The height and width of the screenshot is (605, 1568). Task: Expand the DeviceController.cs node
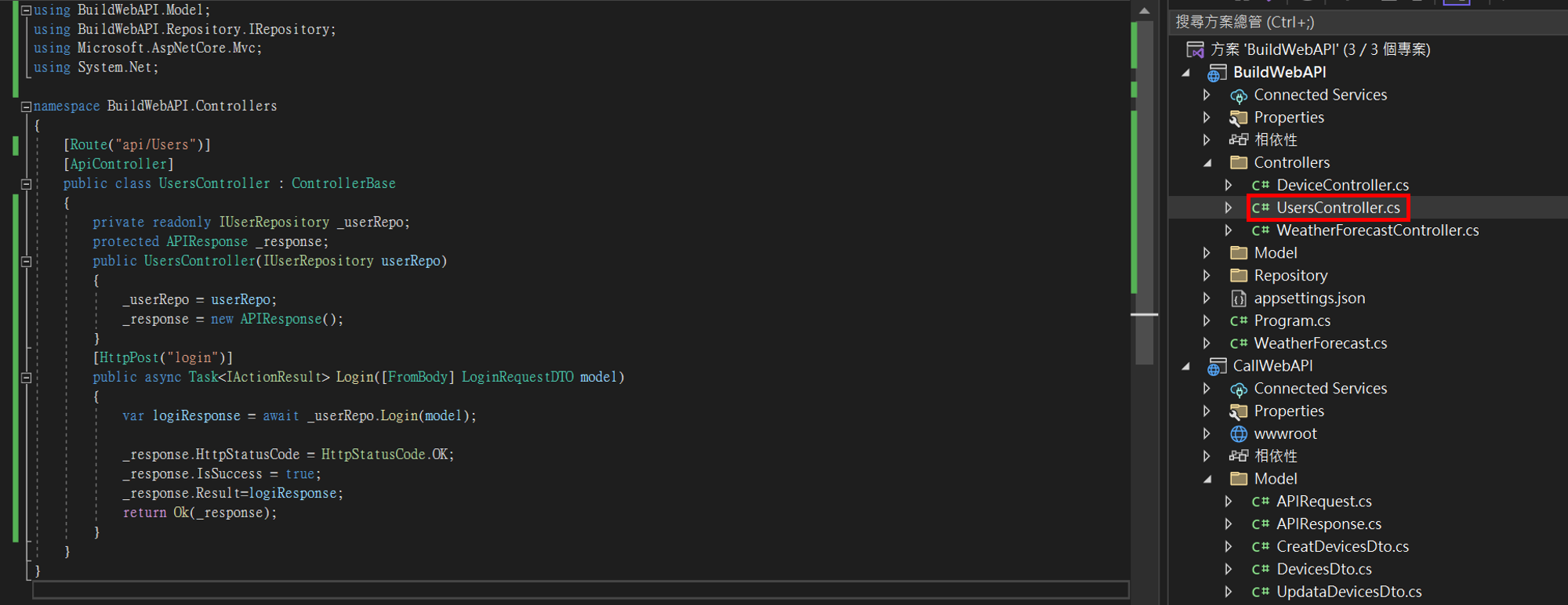coord(1229,186)
